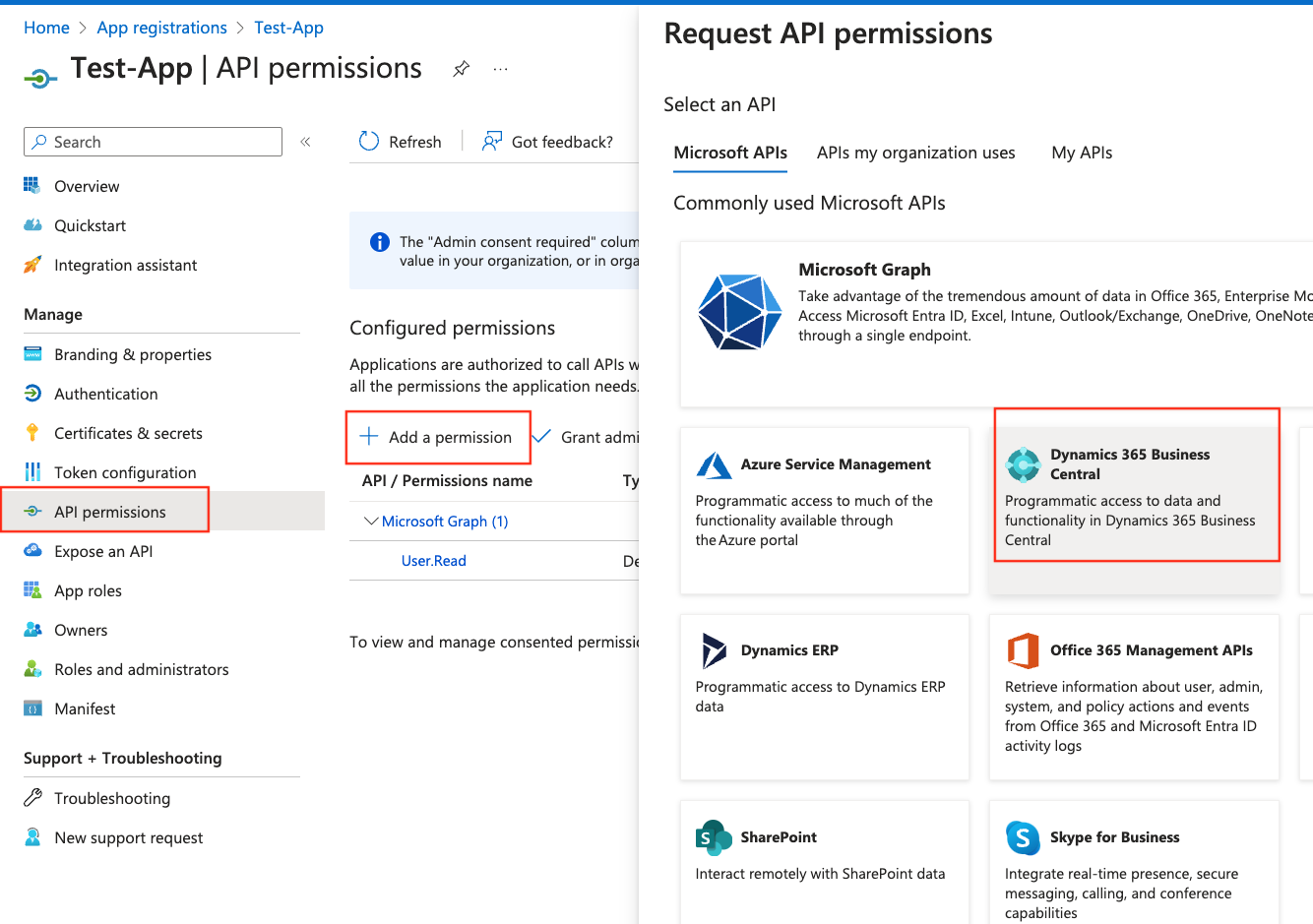Image resolution: width=1313 pixels, height=924 pixels.
Task: Open the more options ellipsis beside the title
Action: coord(501,69)
